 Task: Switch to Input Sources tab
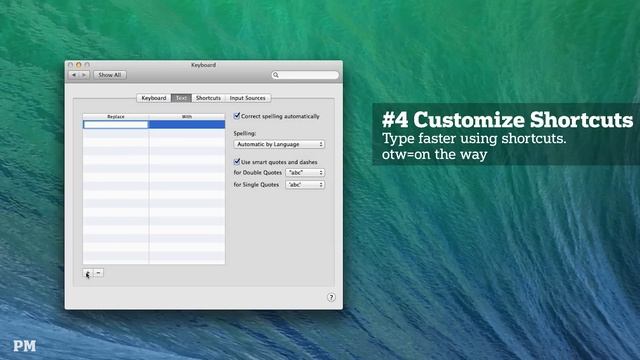[x=248, y=98]
